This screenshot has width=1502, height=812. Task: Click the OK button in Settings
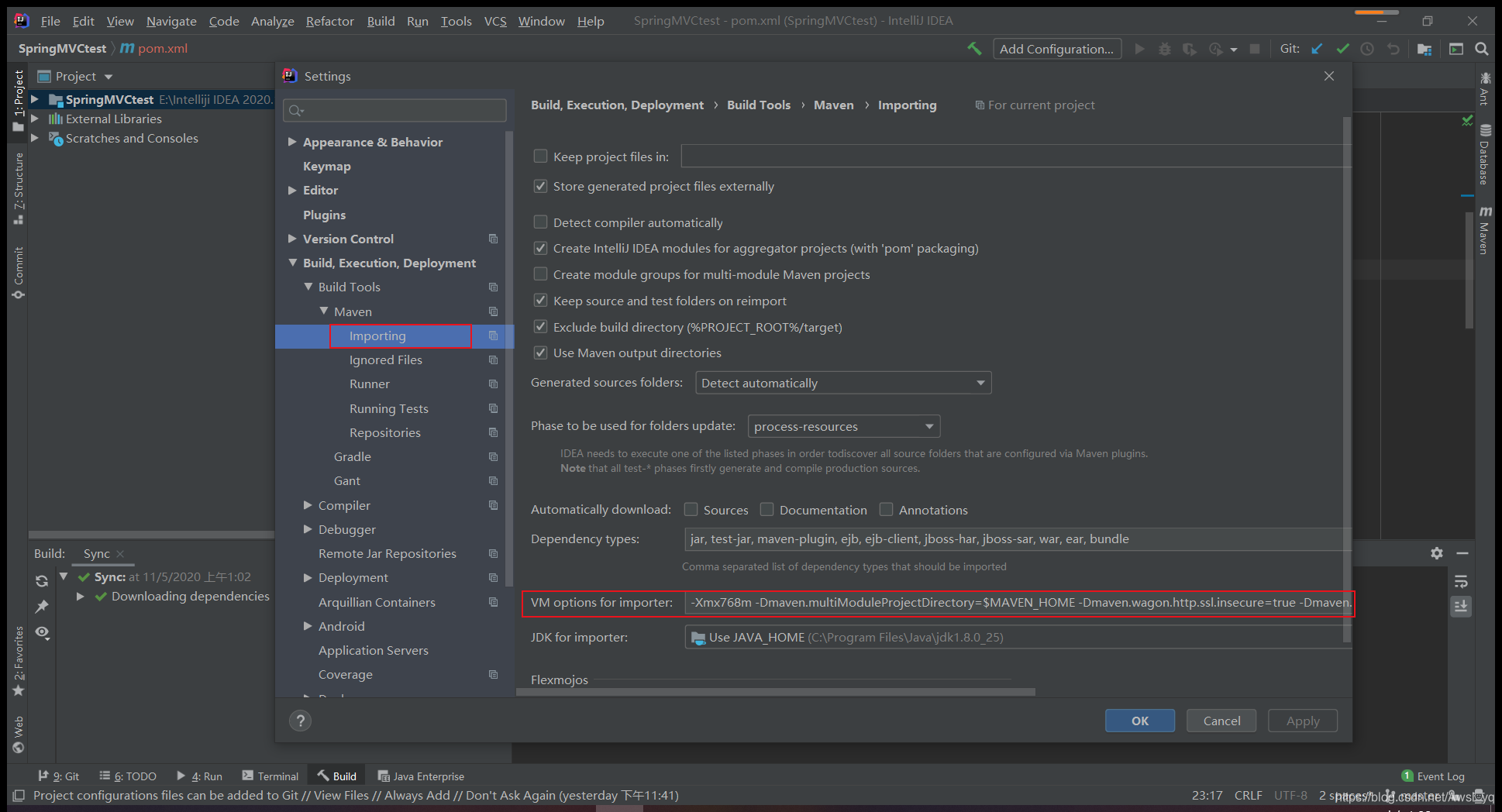point(1139,721)
